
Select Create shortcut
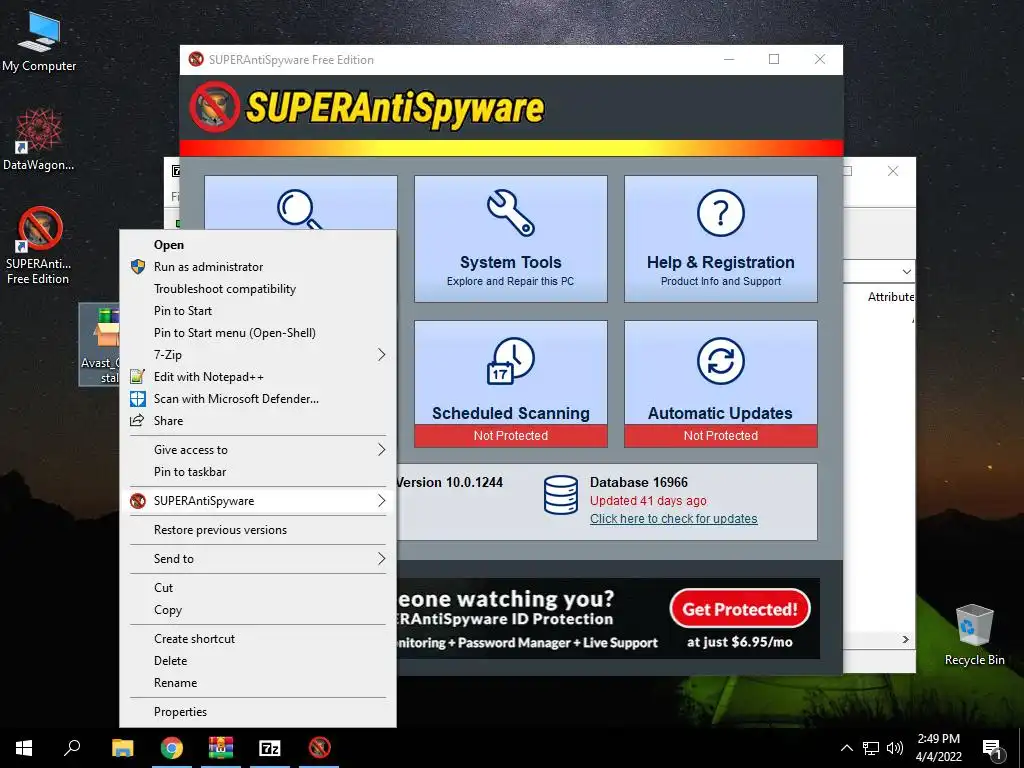[257, 639]
